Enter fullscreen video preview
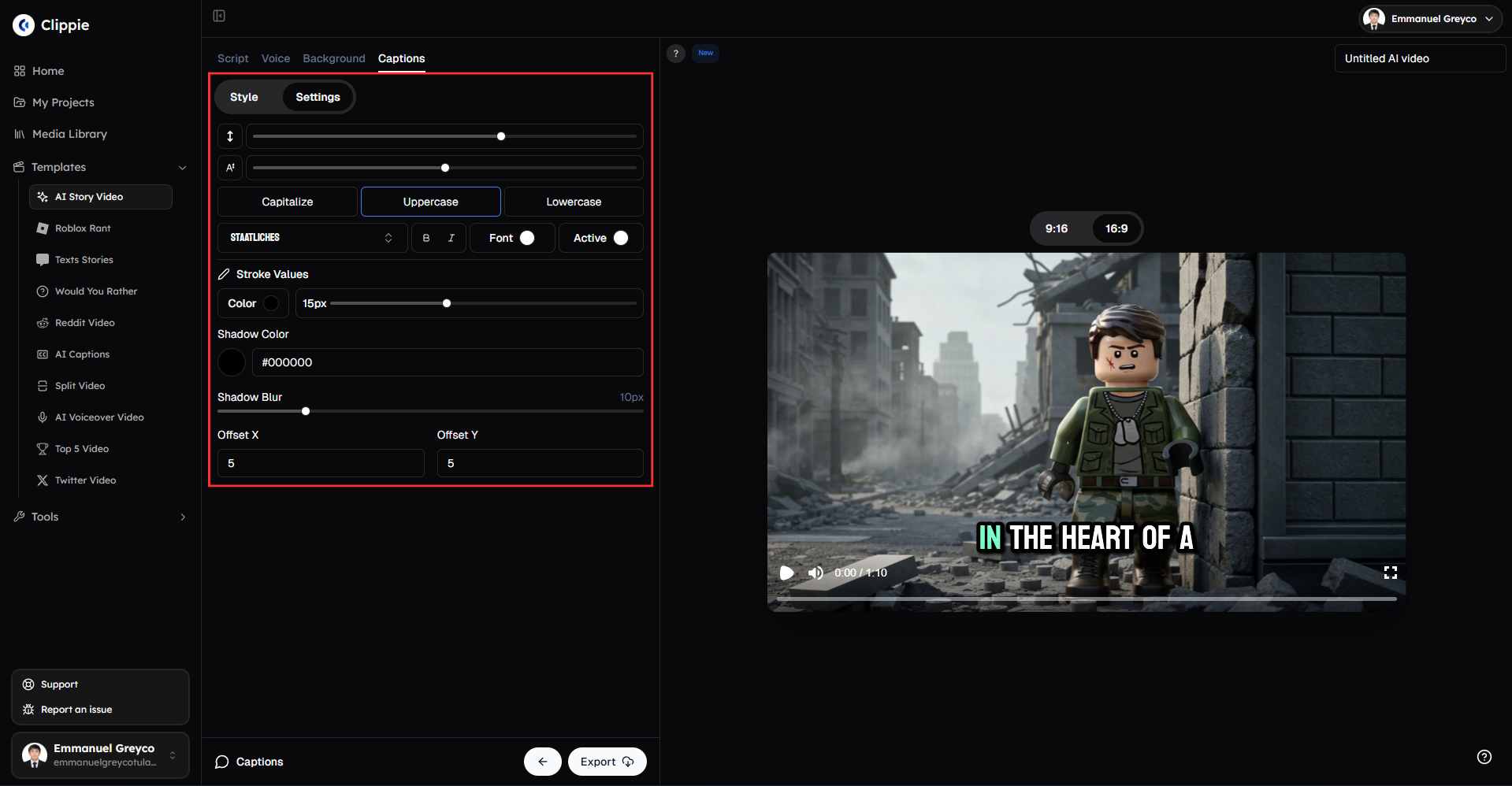Screen dimensions: 1512x786 tap(1391, 573)
